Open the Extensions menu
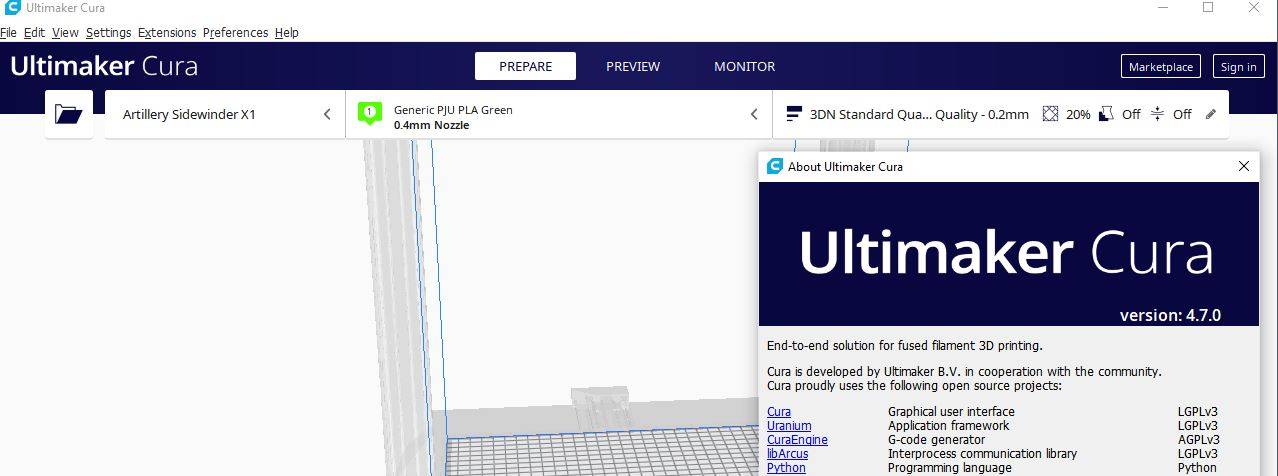The image size is (1278, 476). pos(167,32)
